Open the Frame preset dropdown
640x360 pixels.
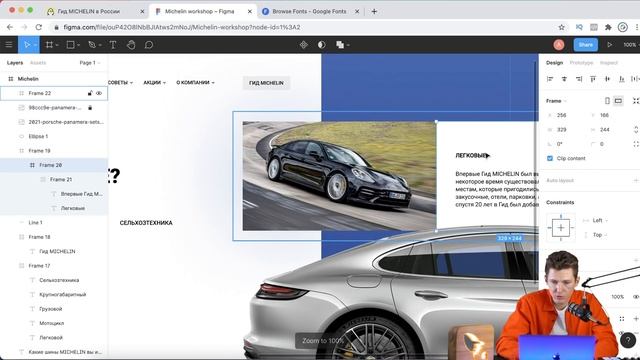point(557,101)
